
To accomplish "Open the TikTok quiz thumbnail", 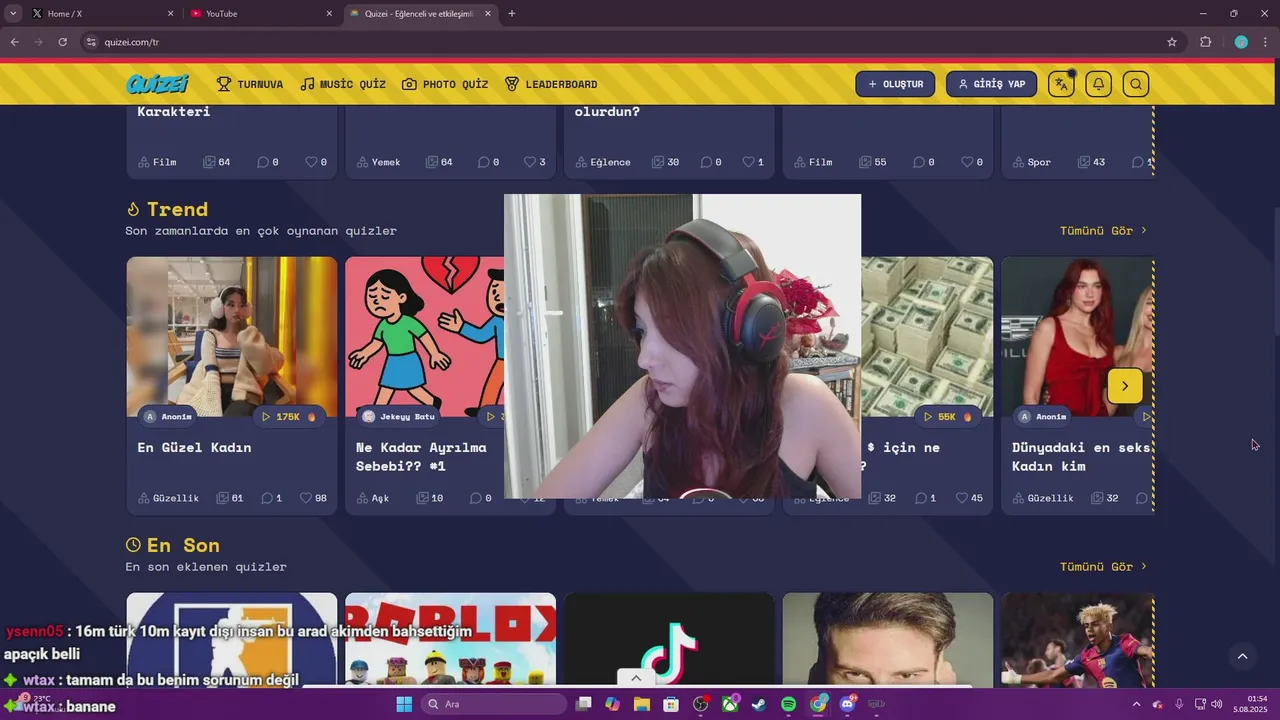I will [x=669, y=640].
